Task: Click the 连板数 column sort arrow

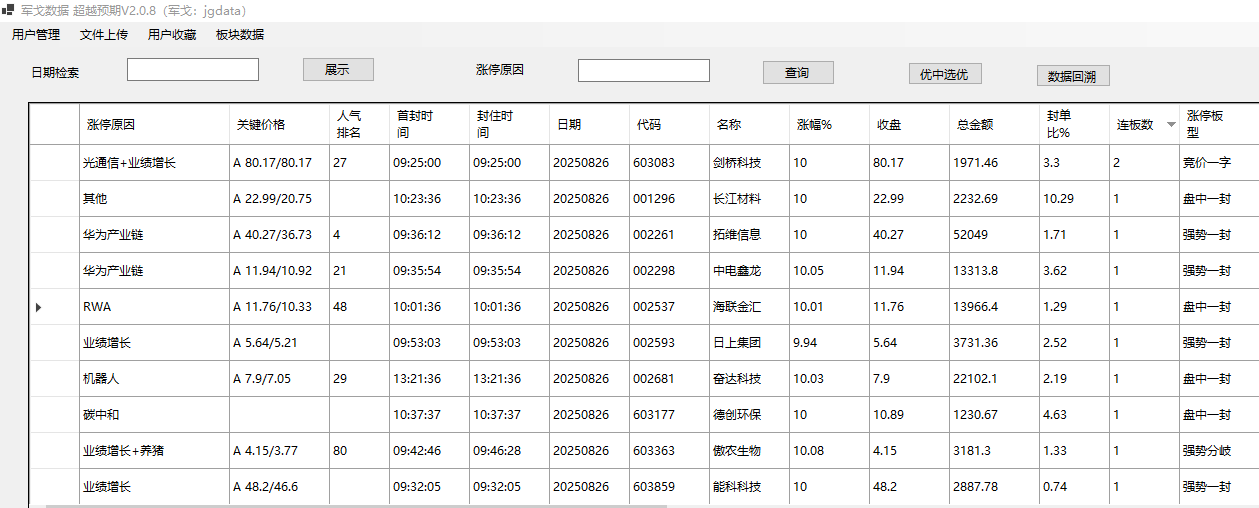Action: (x=1171, y=125)
